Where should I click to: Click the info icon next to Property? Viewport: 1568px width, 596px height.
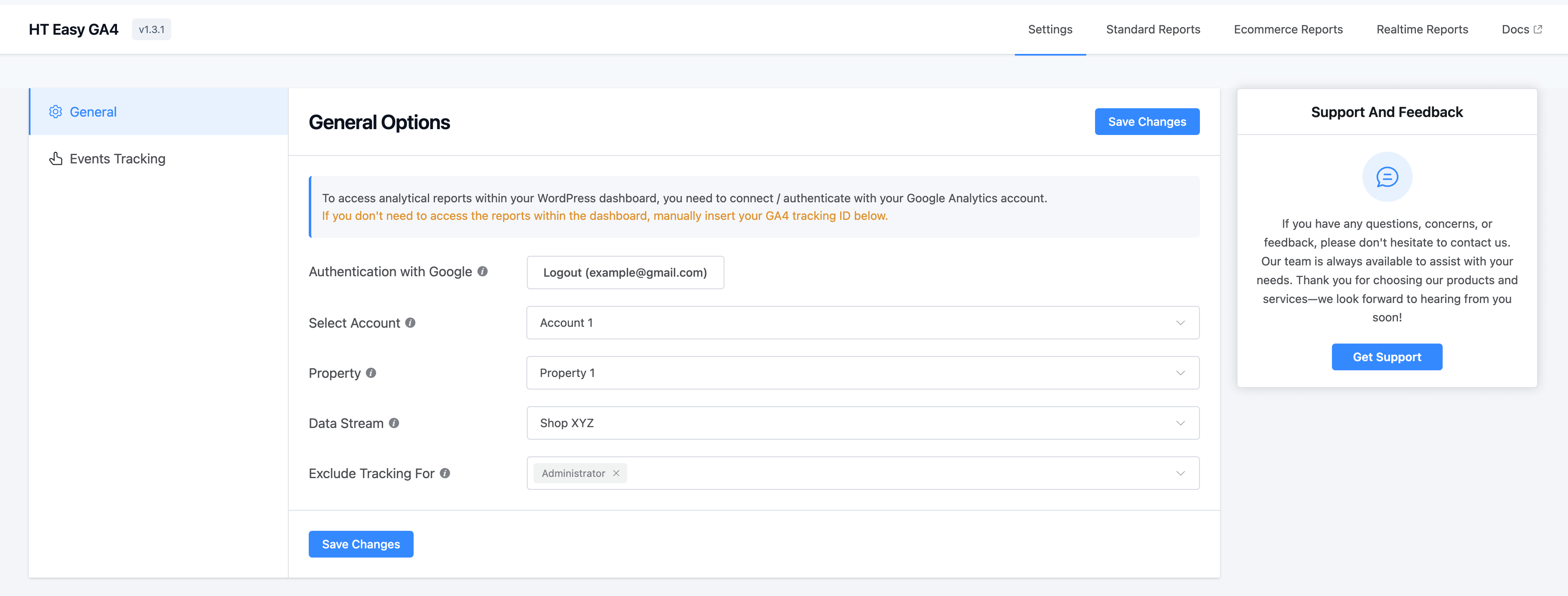[x=371, y=372]
